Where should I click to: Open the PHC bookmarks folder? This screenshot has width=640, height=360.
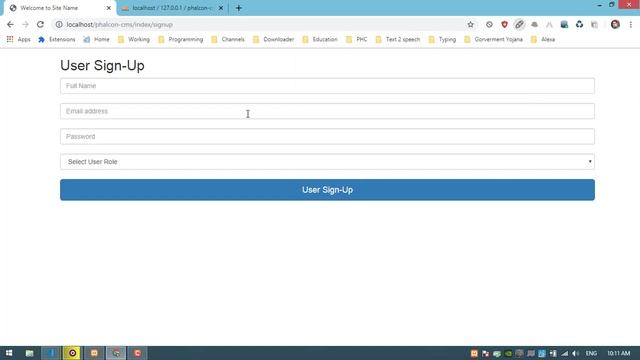(357, 39)
